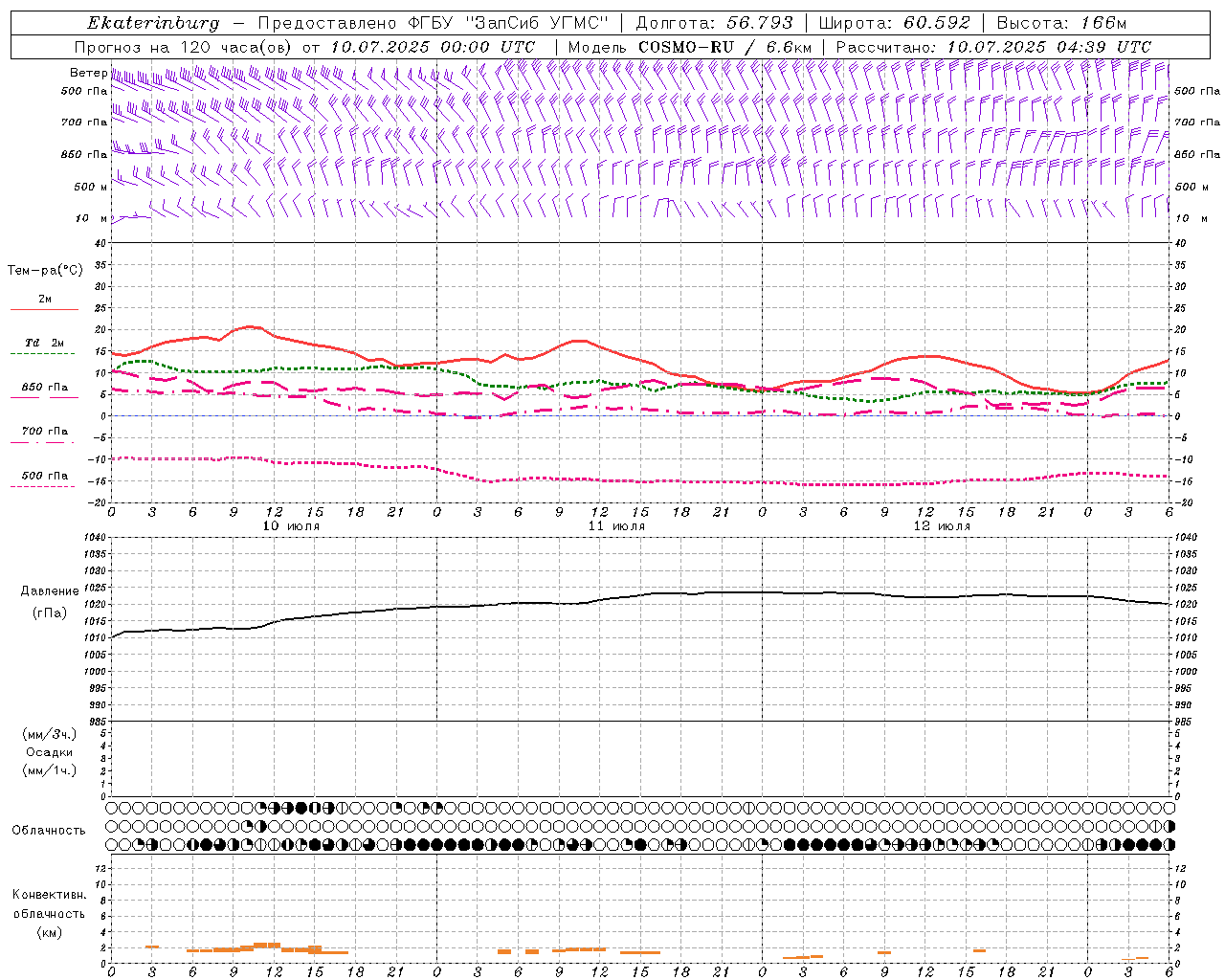This screenshot has width=1225, height=980.
Task: Click the "Облачность" cloud rows label
Action: [49, 831]
